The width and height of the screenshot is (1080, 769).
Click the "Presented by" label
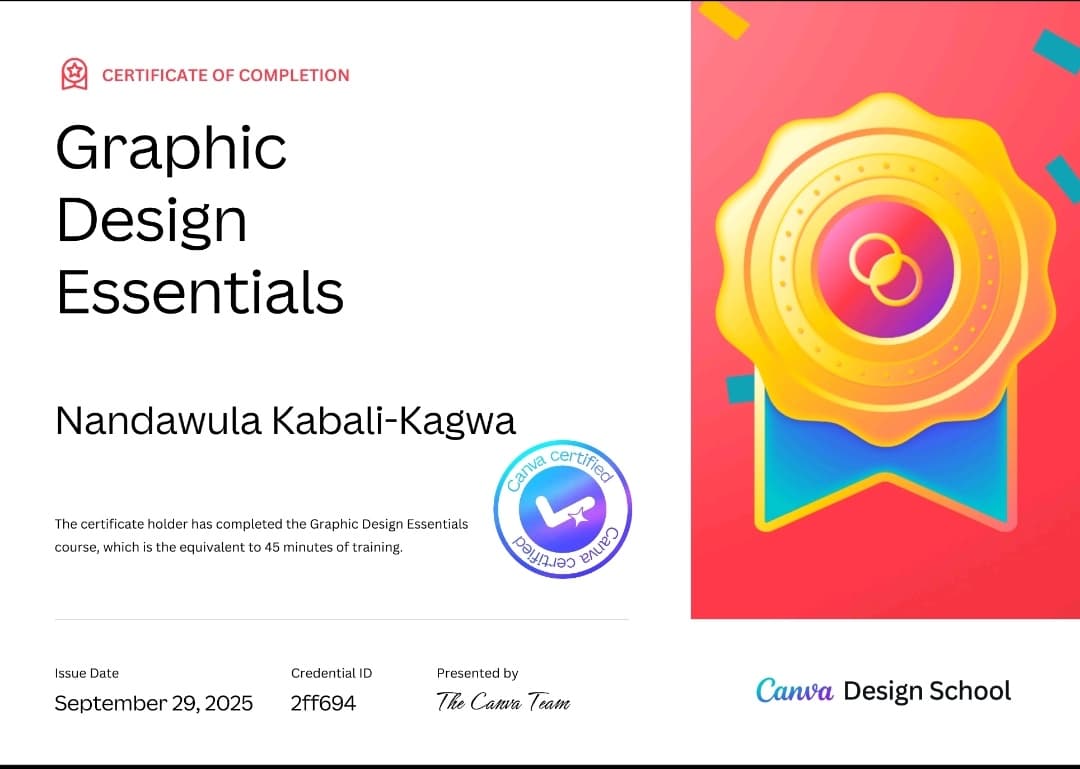[477, 673]
